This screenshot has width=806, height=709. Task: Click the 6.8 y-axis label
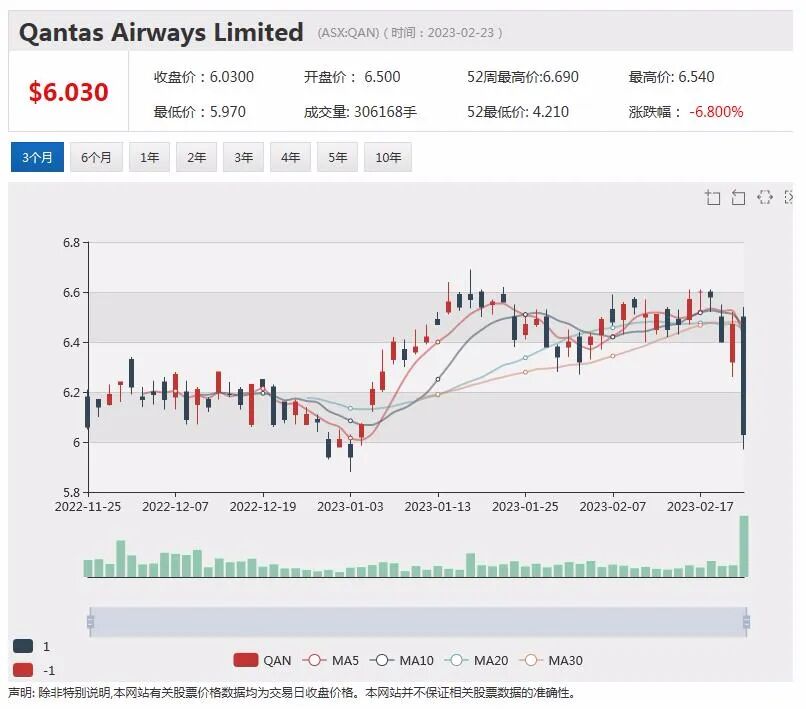pyautogui.click(x=71, y=242)
